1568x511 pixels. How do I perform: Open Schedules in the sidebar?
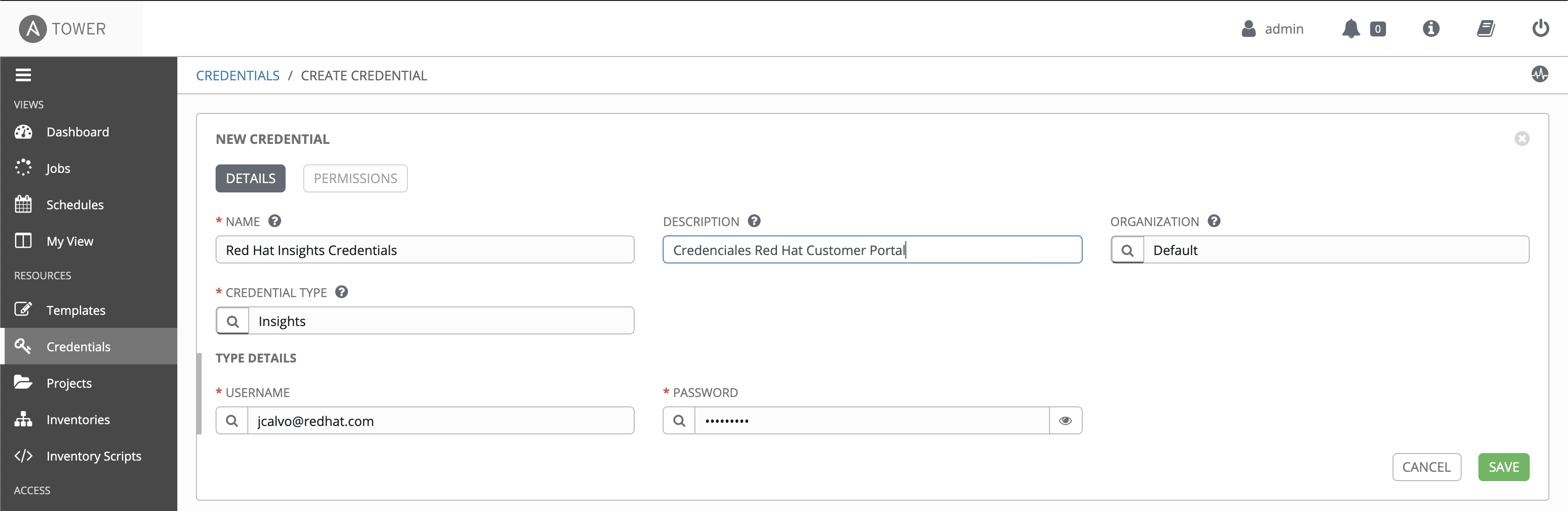(89, 205)
